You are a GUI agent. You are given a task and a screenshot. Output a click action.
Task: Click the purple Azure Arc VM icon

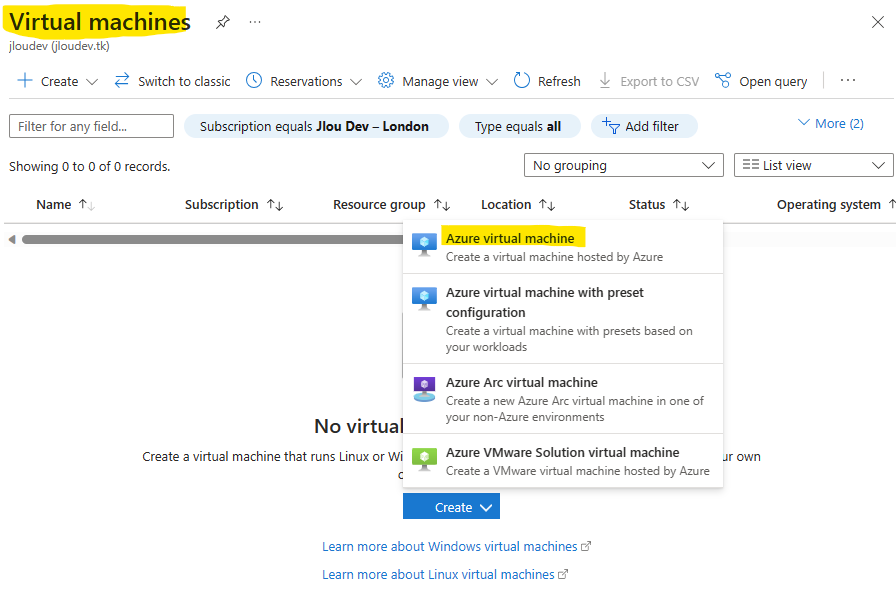click(424, 389)
